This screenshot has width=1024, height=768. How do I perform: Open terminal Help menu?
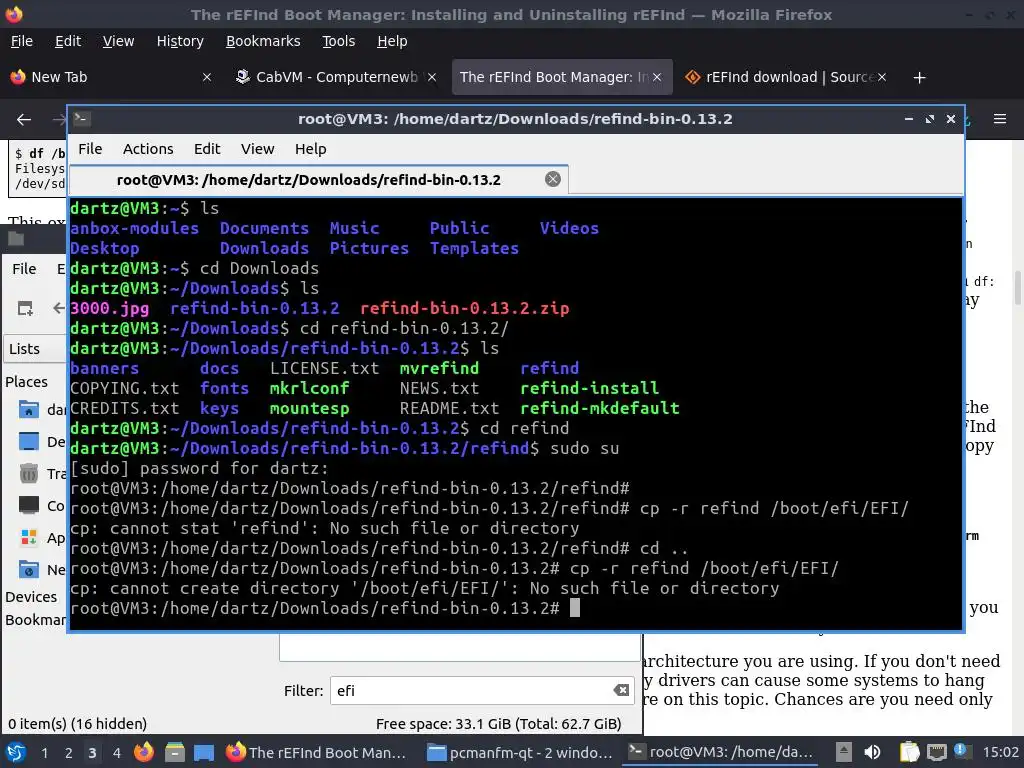[310, 149]
